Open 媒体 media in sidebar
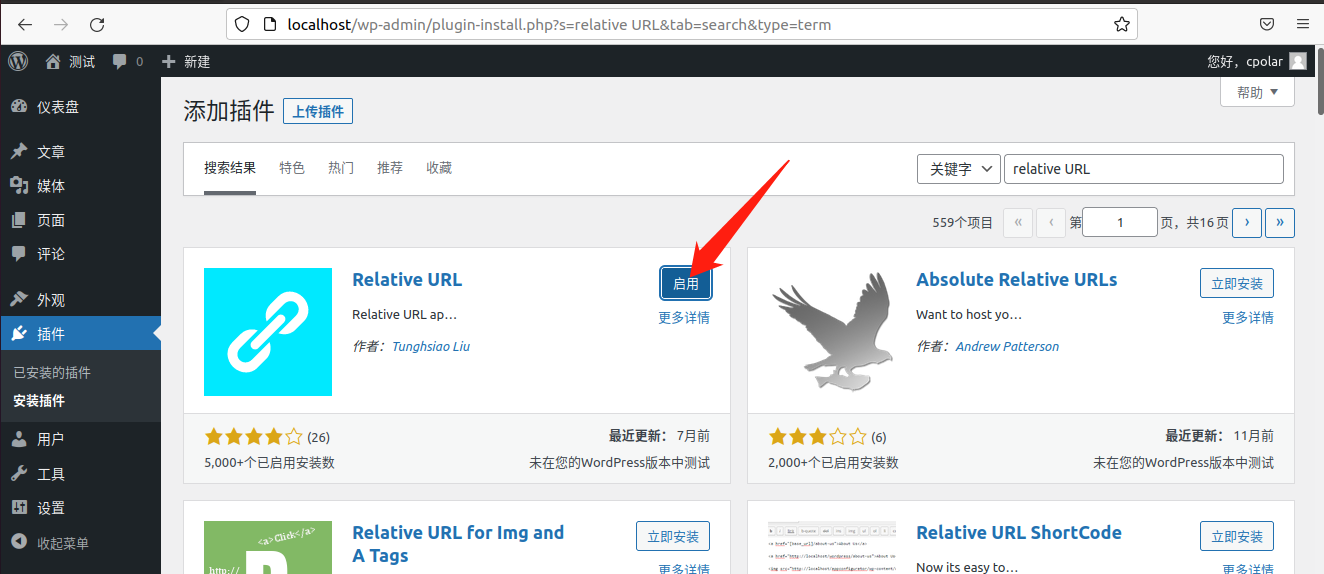 [x=80, y=186]
